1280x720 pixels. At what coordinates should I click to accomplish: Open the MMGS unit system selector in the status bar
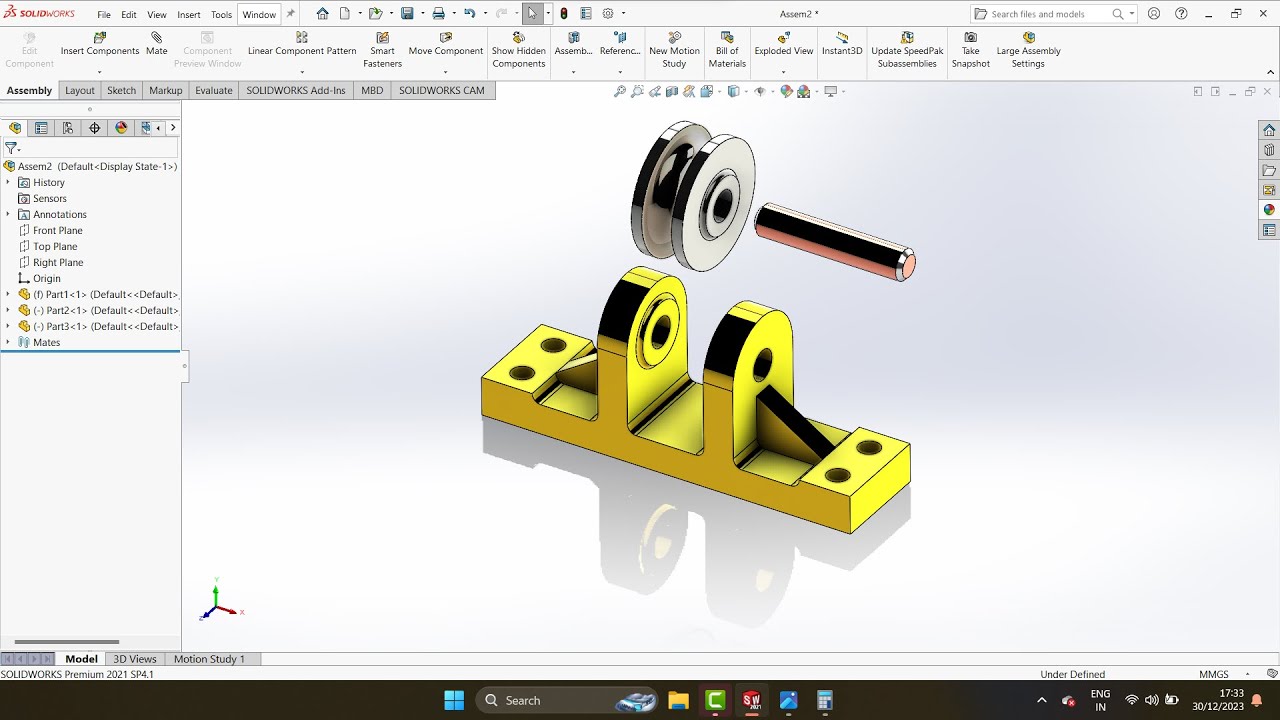pos(1214,674)
